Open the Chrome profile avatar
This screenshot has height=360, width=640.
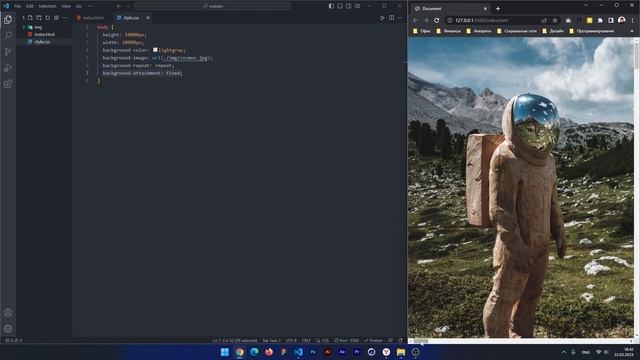622,20
